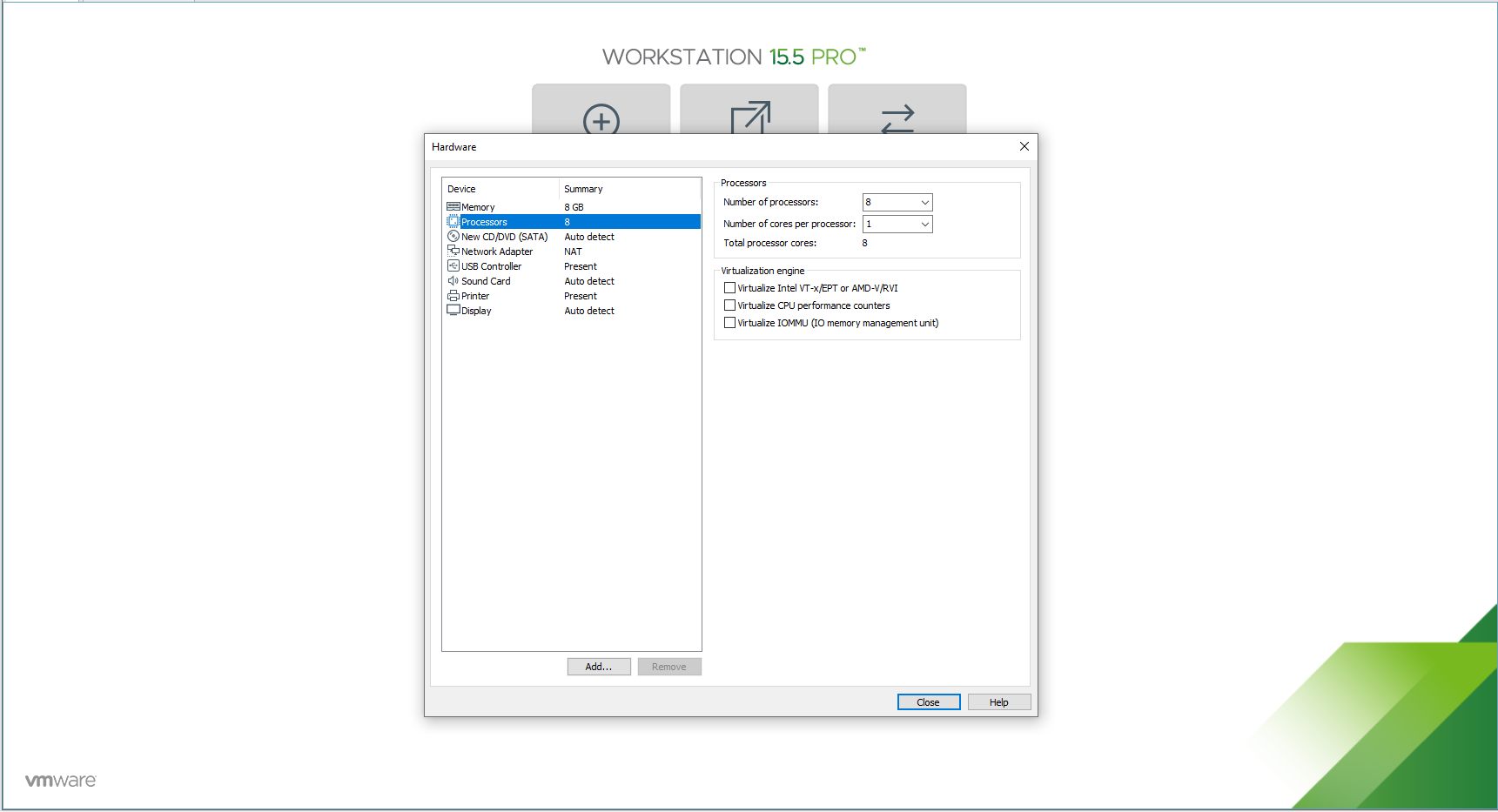Click the Processors chip icon

click(x=453, y=222)
